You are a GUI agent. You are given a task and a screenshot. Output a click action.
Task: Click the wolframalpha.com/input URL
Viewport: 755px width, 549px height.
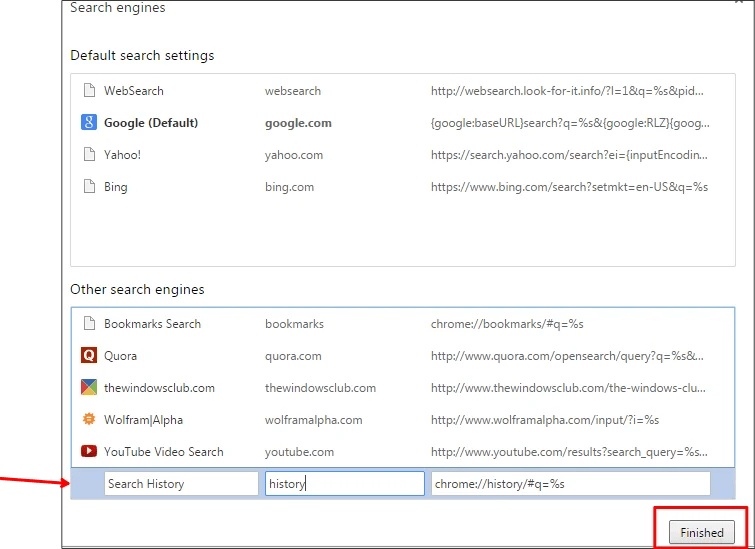pyautogui.click(x=545, y=420)
